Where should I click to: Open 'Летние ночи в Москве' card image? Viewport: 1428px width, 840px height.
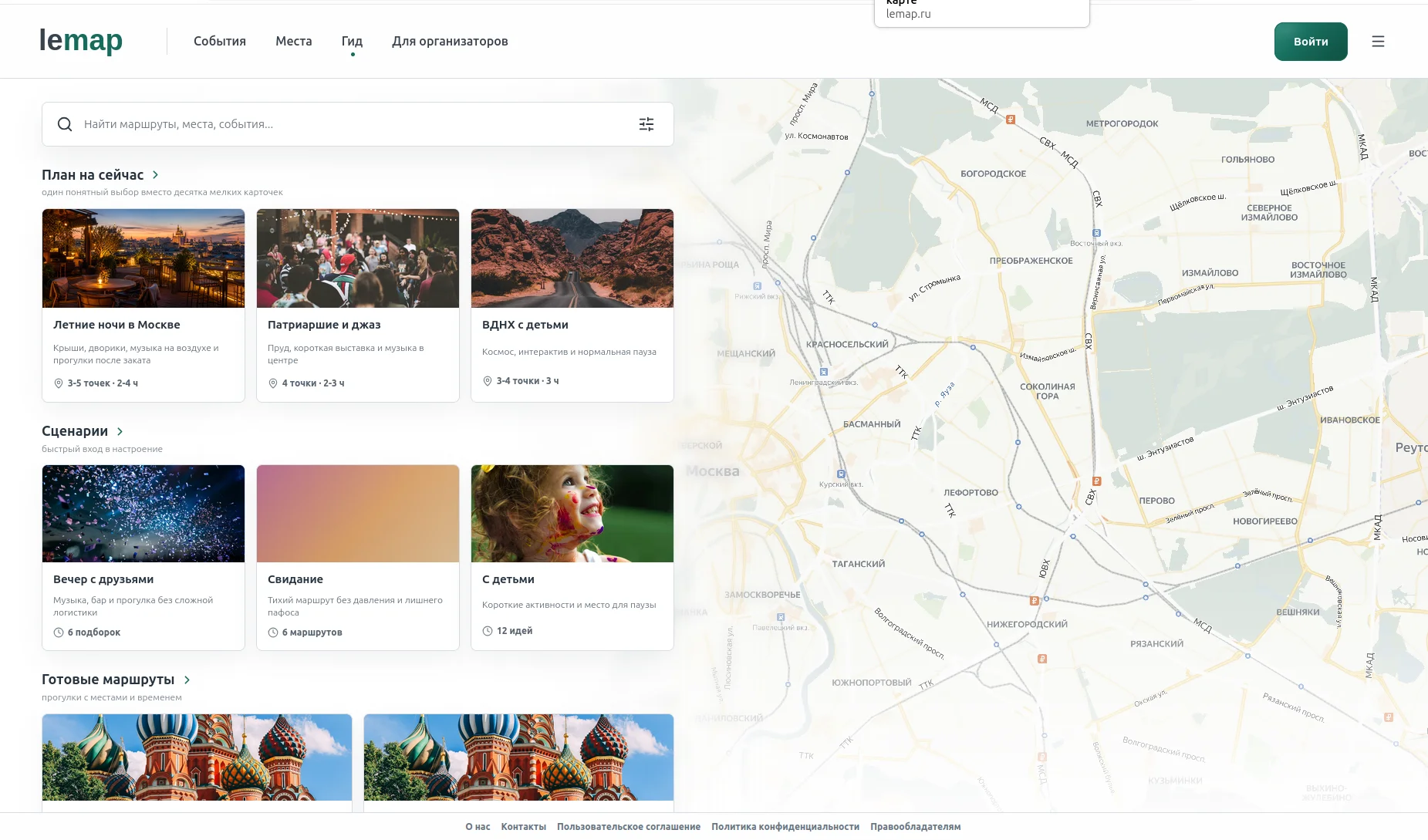coord(143,258)
